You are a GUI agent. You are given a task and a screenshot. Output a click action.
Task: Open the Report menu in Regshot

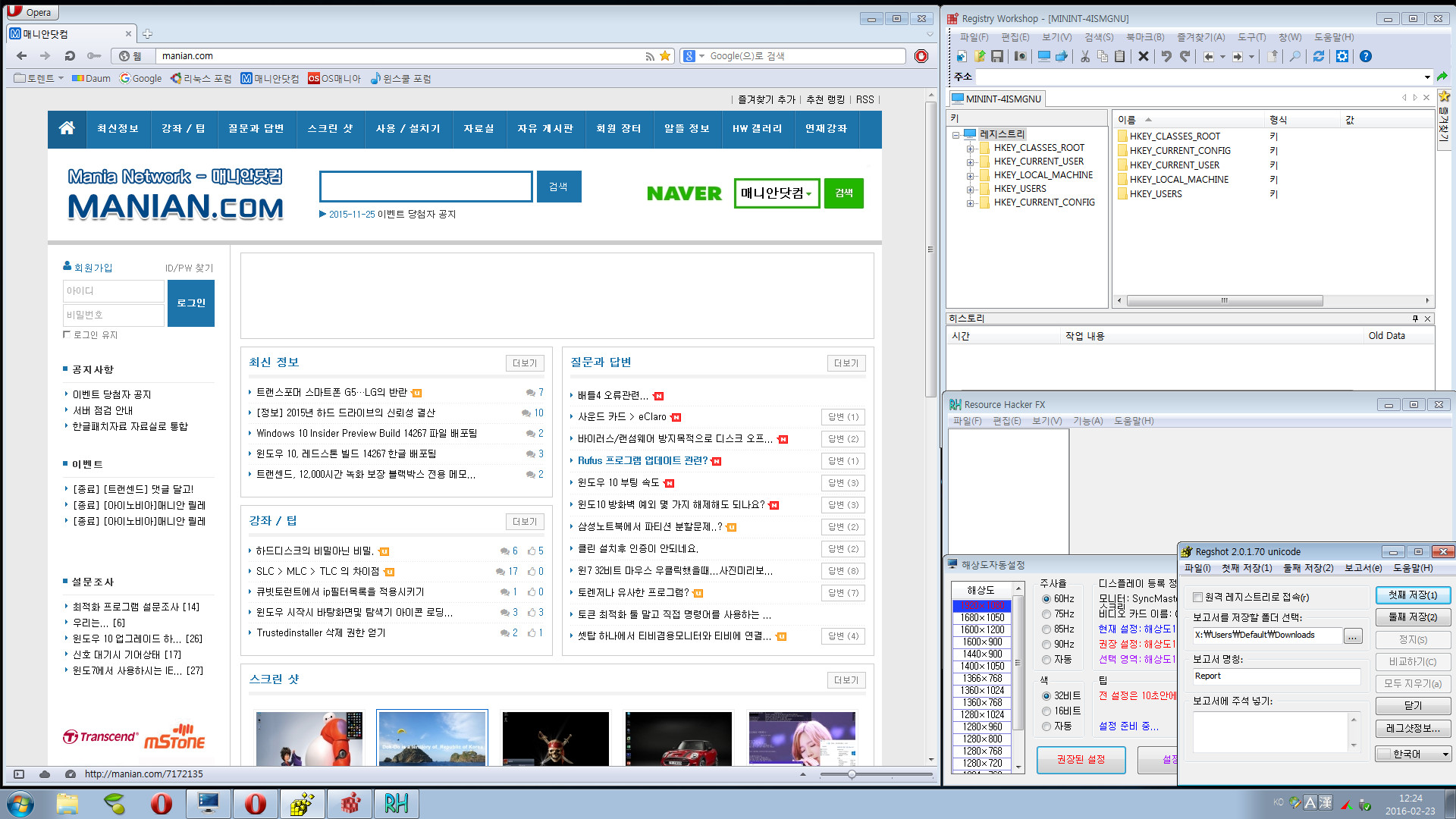1363,568
